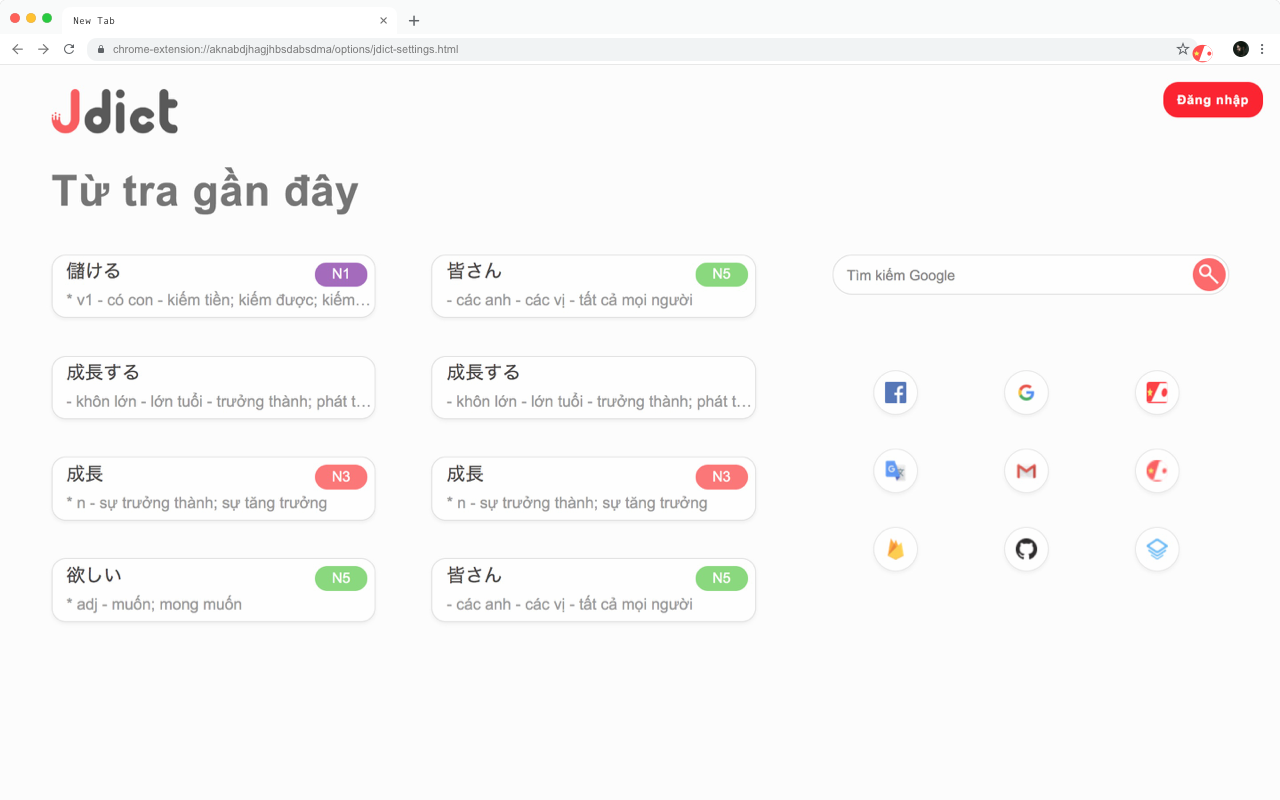This screenshot has height=800, width=1280.
Task: Open the Facebook shortcut icon
Action: coord(895,392)
